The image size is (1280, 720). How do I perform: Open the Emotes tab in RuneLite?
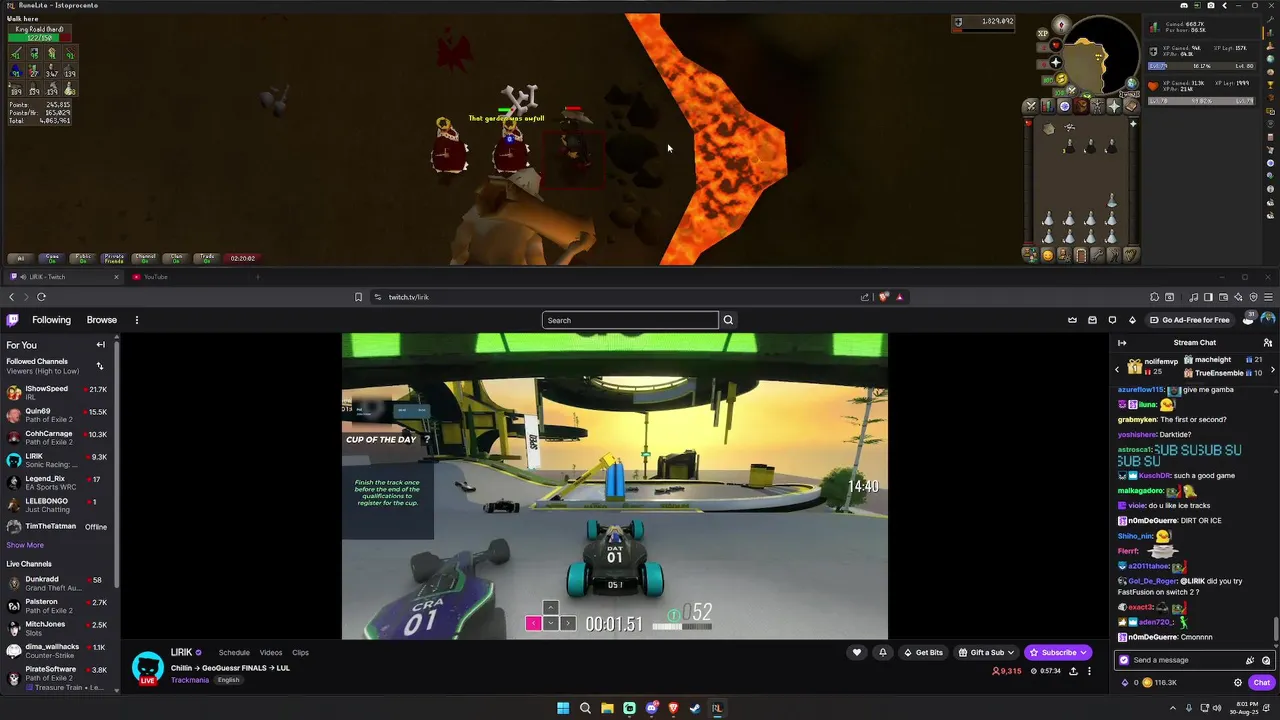coord(1114,255)
